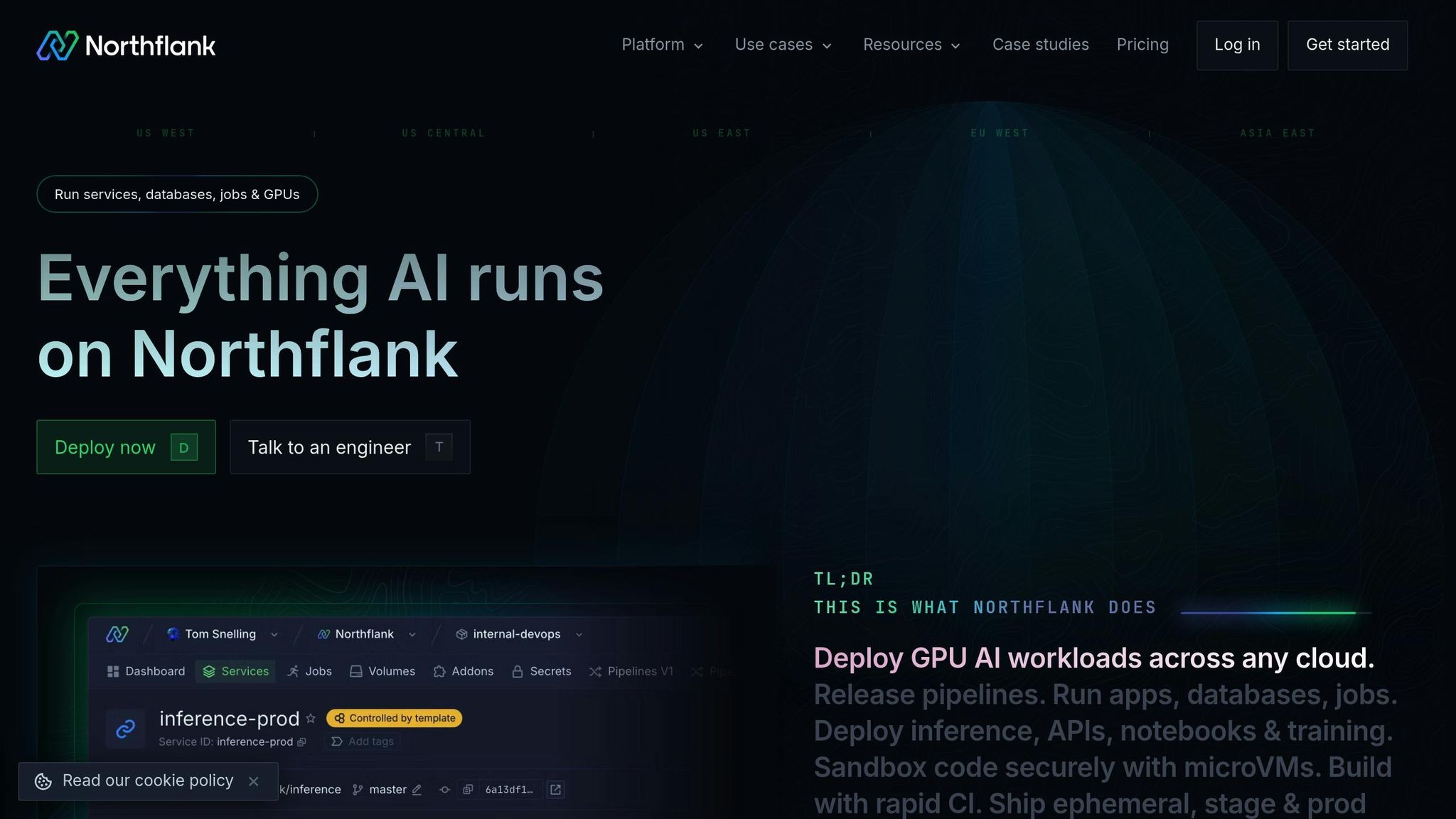
Task: Dismiss the cookie policy banner
Action: (x=254, y=781)
